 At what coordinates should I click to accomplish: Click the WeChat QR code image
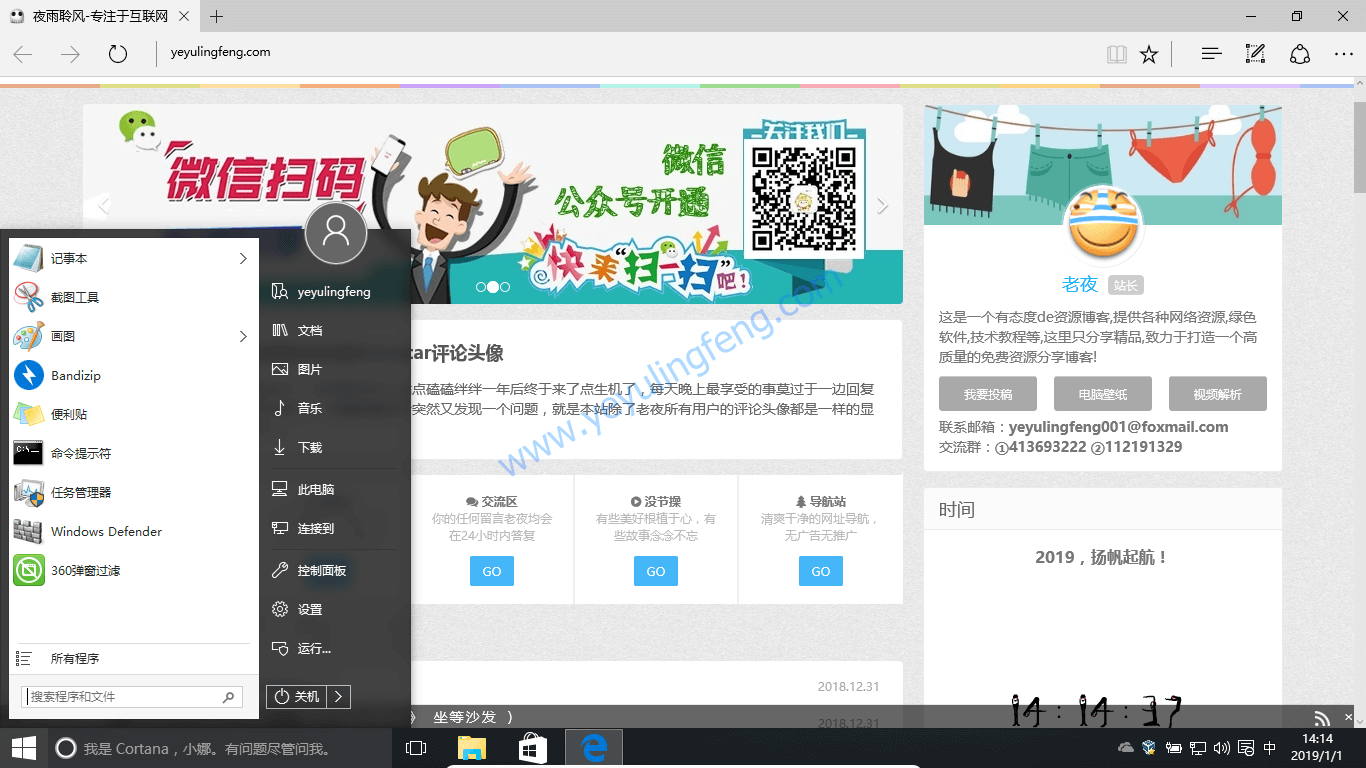[803, 198]
